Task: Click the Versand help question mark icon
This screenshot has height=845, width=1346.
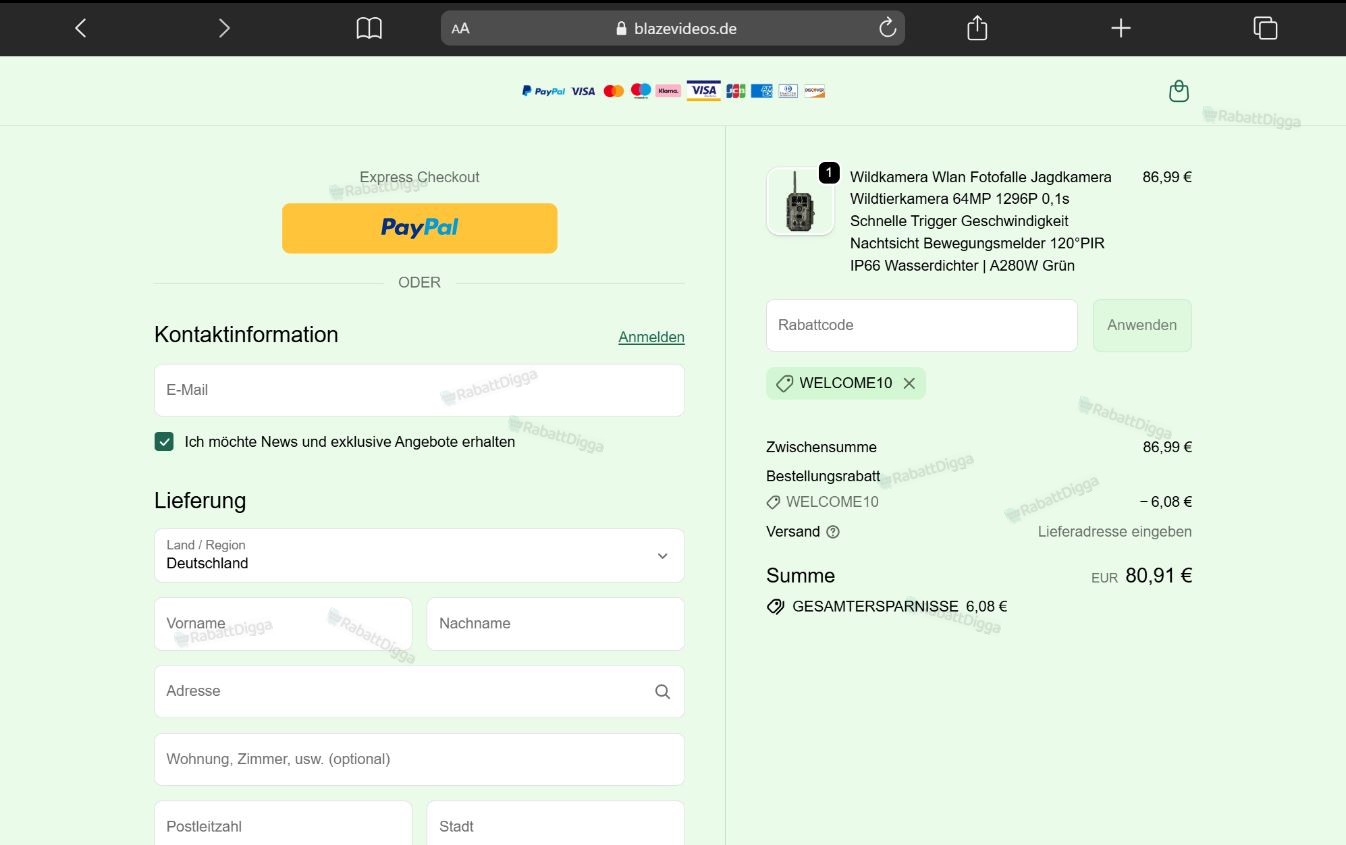Action: click(x=833, y=532)
